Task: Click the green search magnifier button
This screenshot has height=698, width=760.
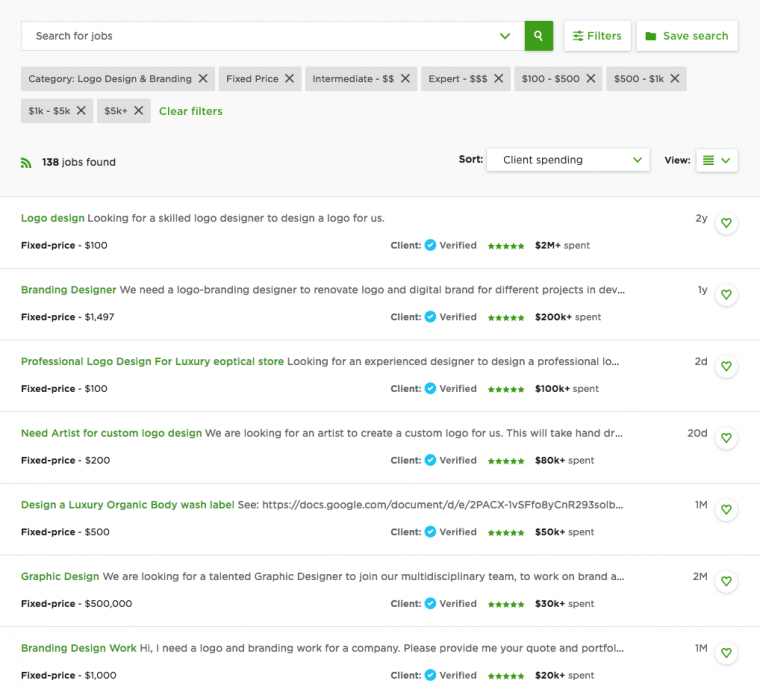Action: point(538,36)
